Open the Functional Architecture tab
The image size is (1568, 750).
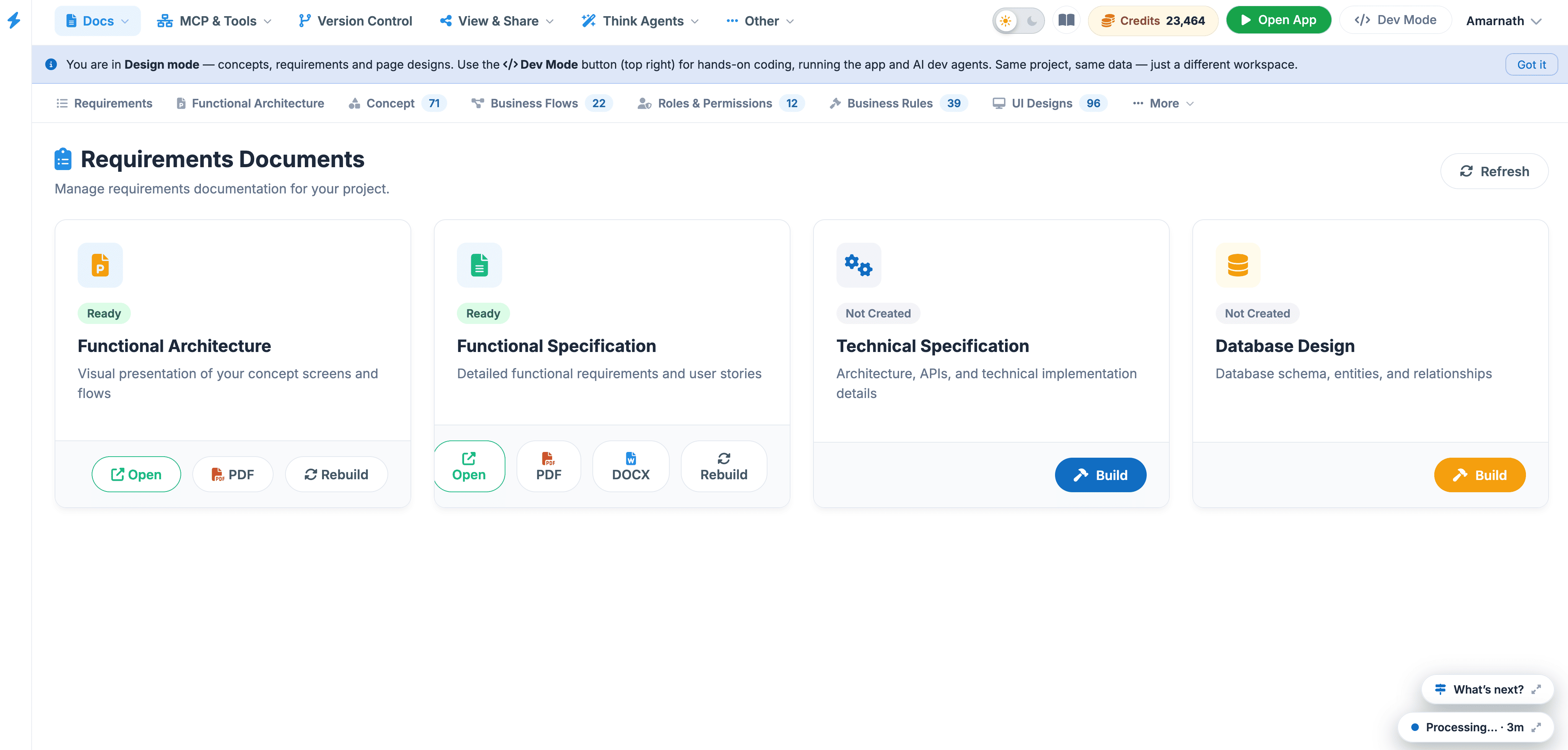(250, 104)
